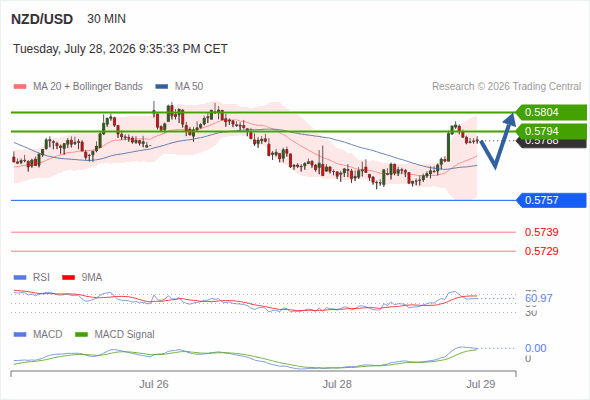Click the RSI value 60.97
Image resolution: width=590 pixels, height=400 pixels.
point(538,298)
